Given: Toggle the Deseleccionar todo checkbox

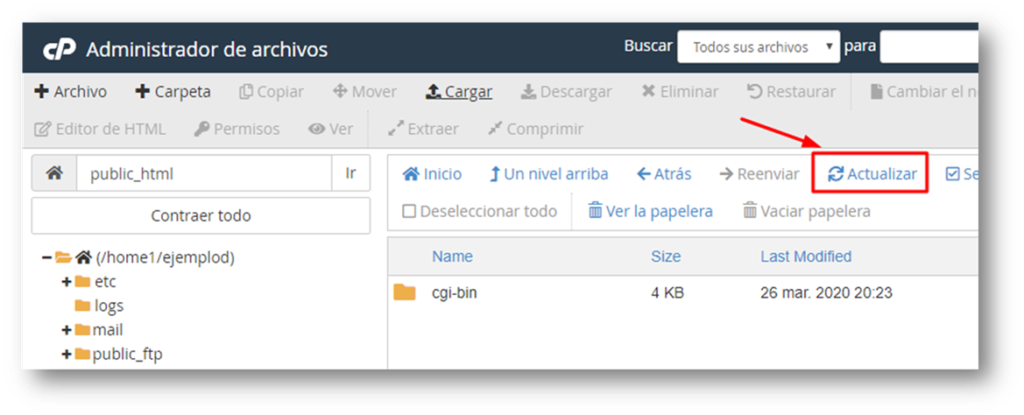Looking at the screenshot, I should [x=409, y=211].
